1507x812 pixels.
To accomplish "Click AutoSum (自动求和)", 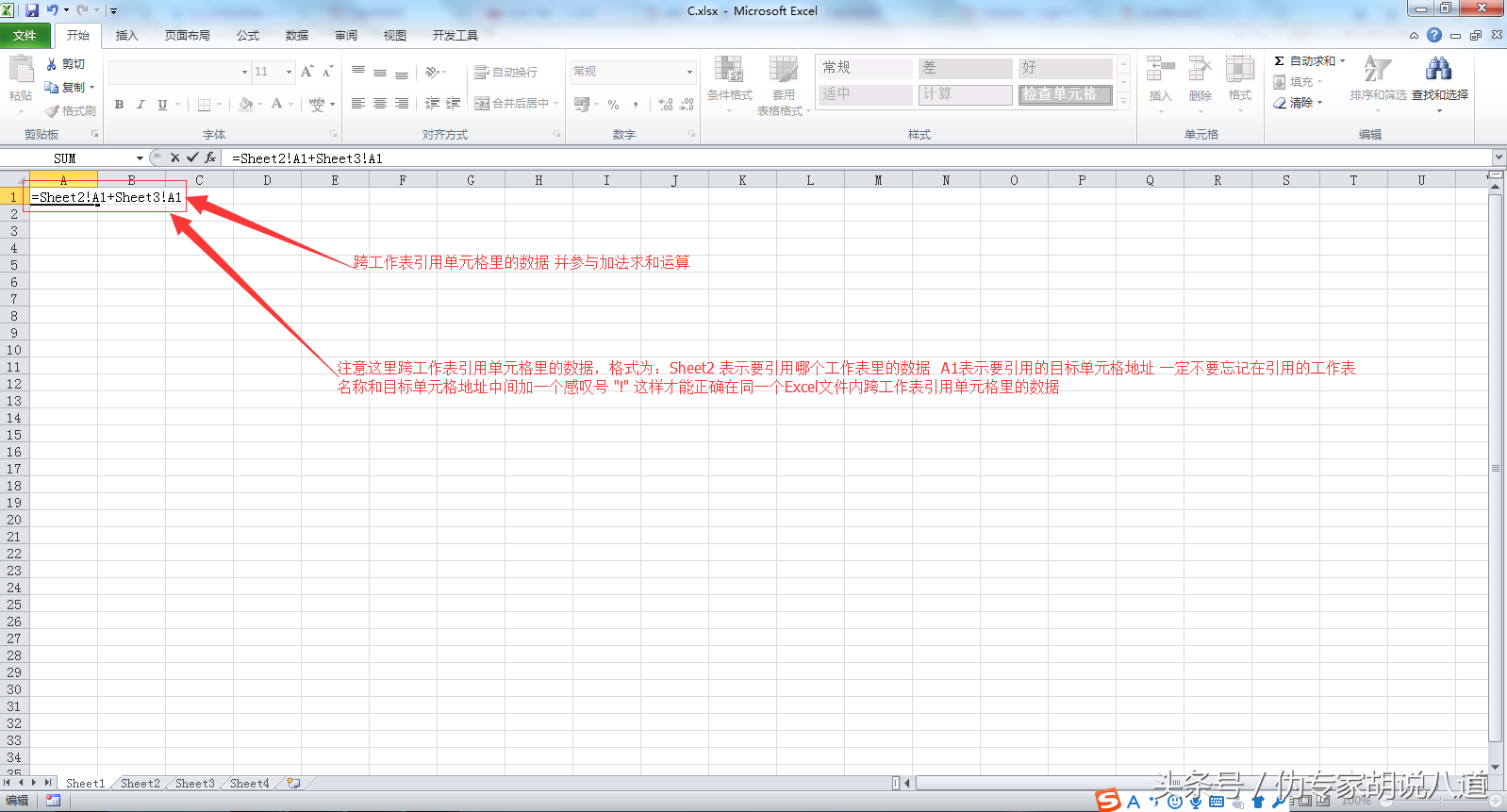I will [1309, 60].
